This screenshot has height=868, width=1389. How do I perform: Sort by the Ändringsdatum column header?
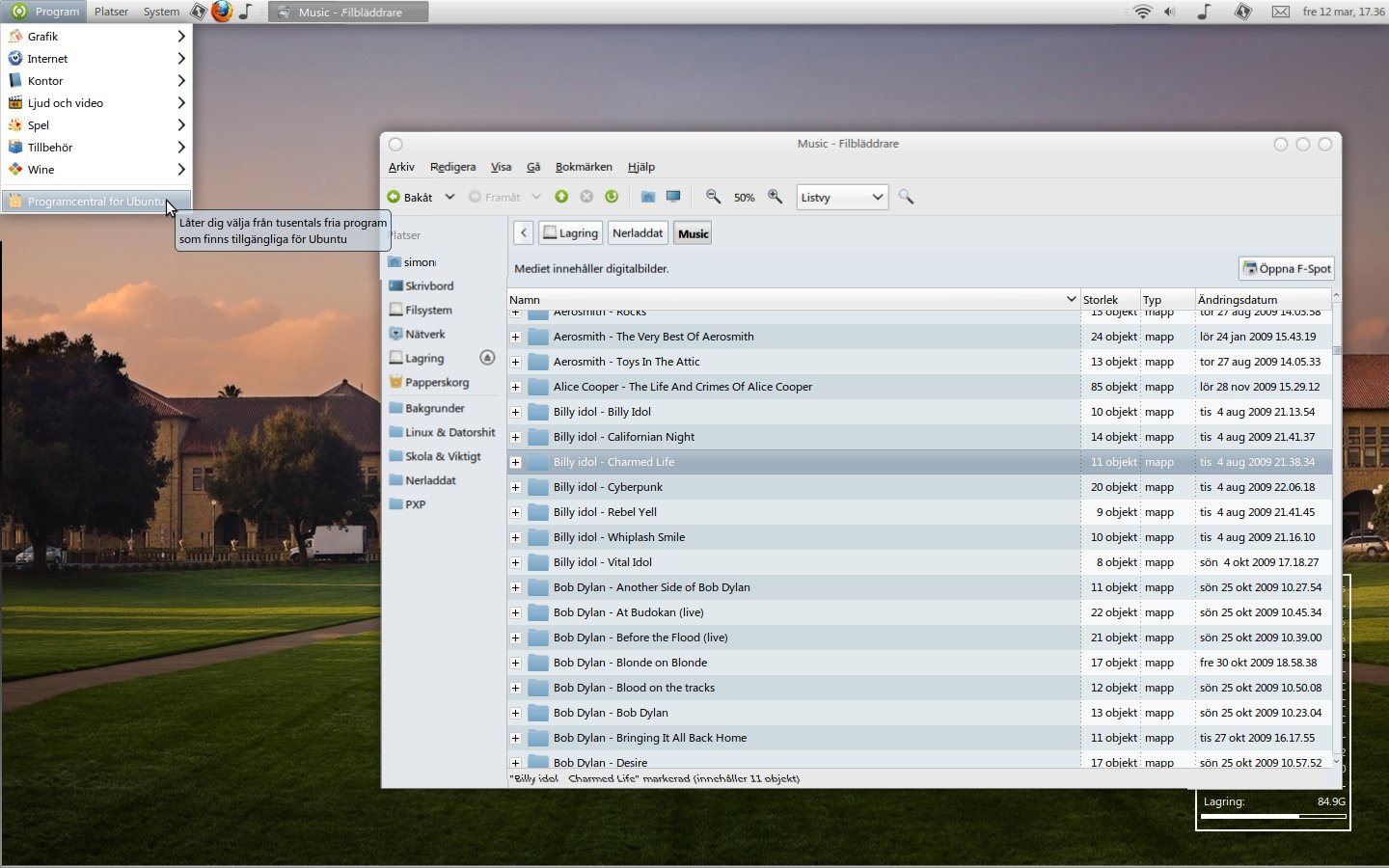click(x=1264, y=300)
